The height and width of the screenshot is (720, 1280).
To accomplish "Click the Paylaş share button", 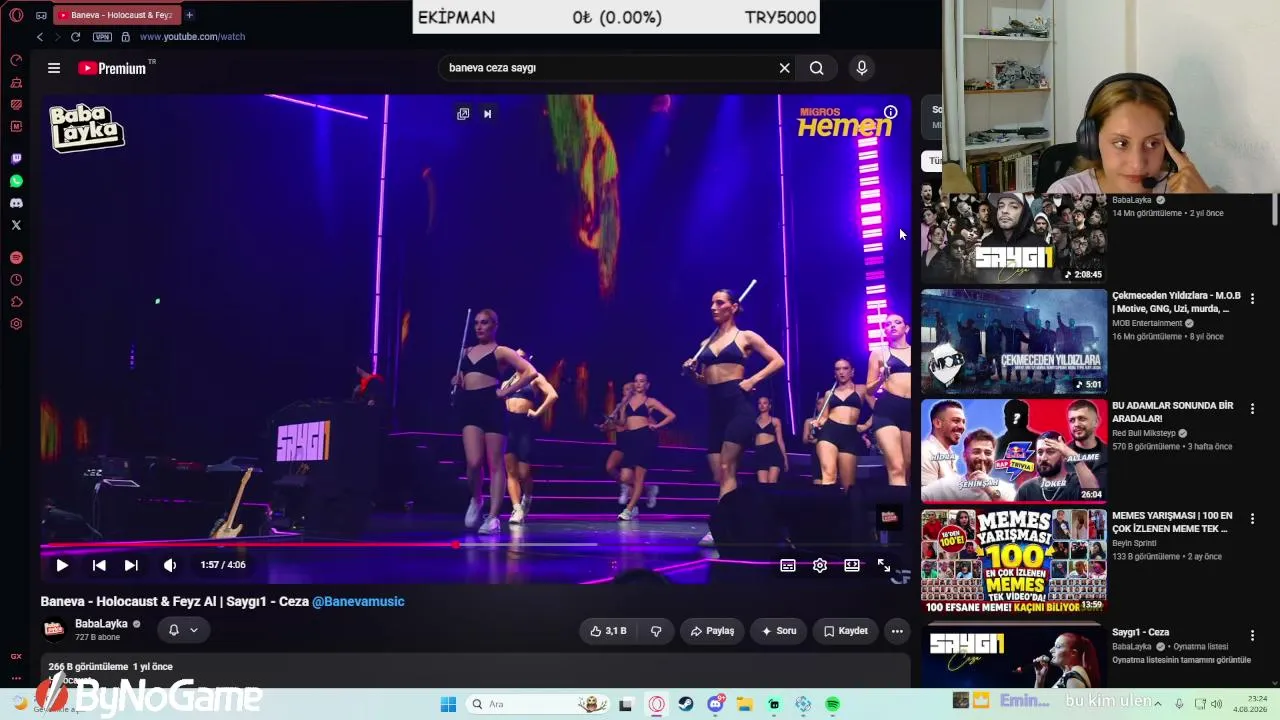I will 712,631.
